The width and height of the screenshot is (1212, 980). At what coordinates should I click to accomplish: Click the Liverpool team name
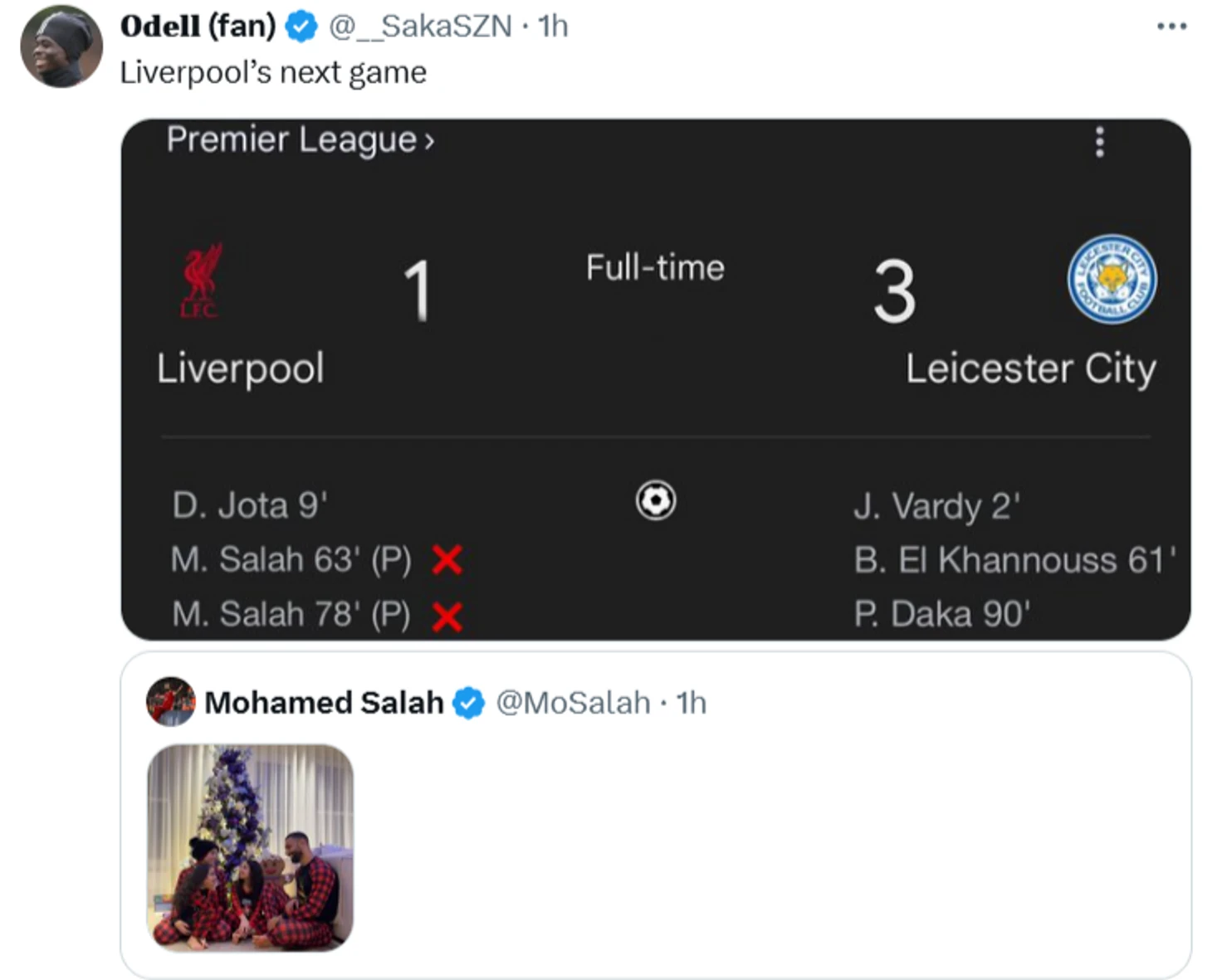[x=241, y=368]
